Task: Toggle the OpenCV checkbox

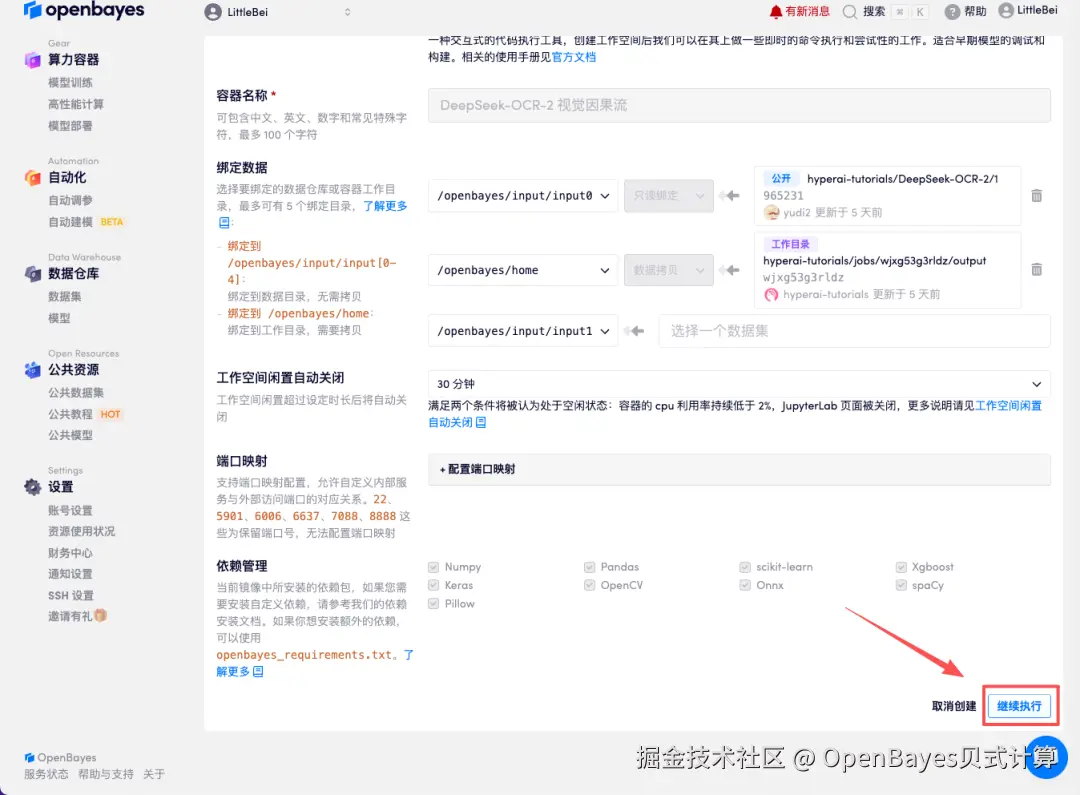Action: [x=589, y=585]
